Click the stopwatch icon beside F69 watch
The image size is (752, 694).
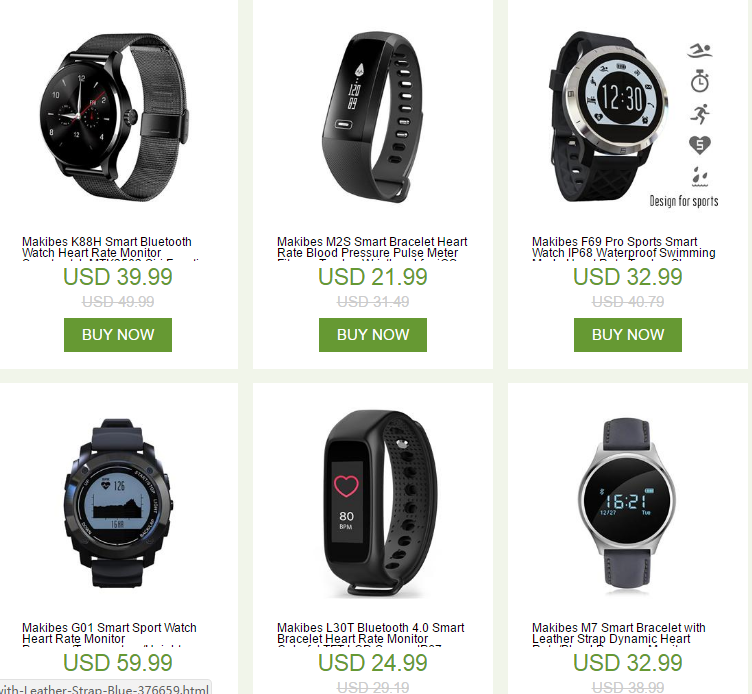tap(700, 81)
